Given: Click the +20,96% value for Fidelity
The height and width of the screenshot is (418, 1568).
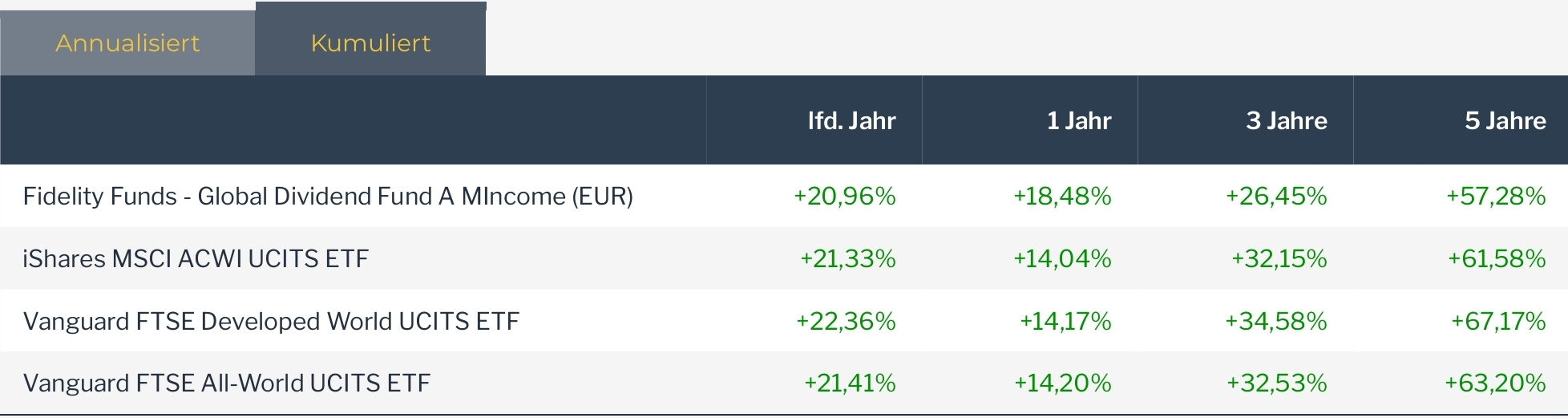Looking at the screenshot, I should click(844, 196).
